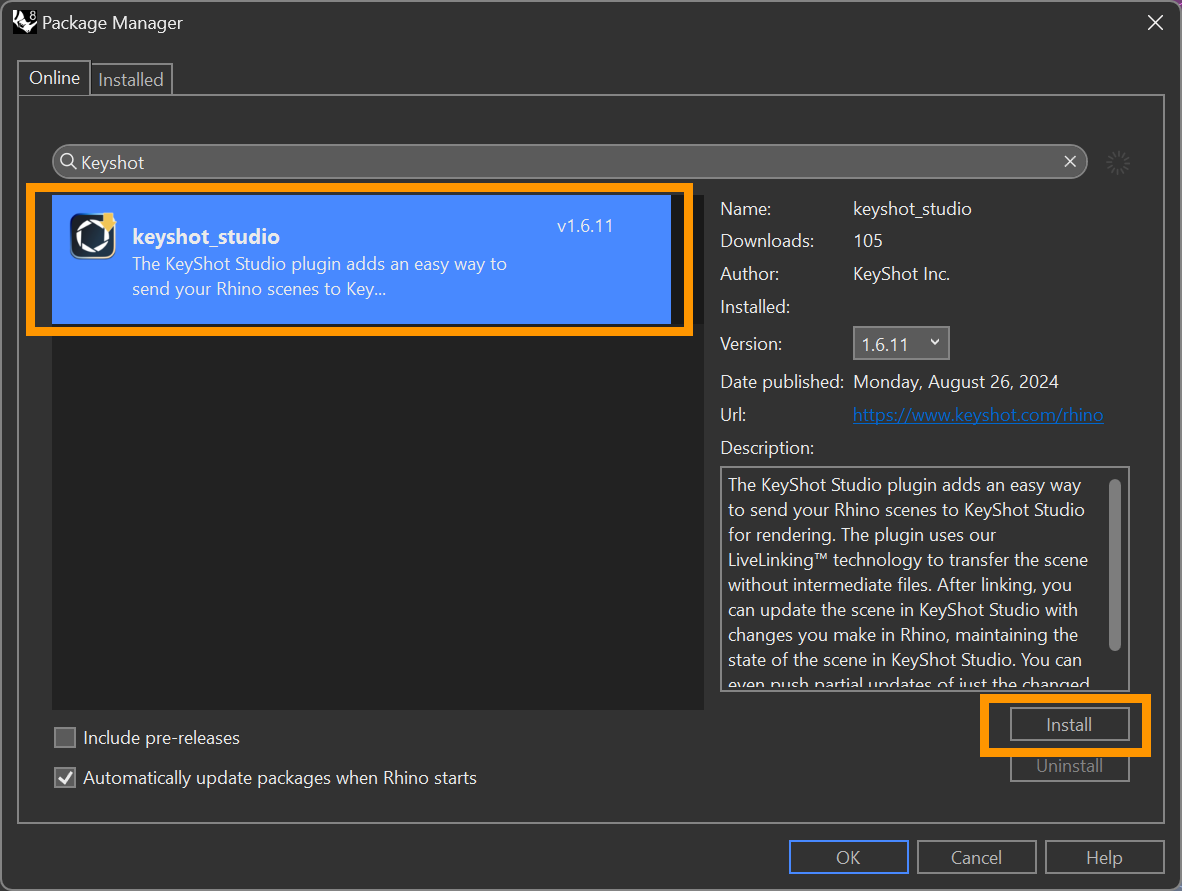Click the 'KeyShot Inc.' author value
The image size is (1182, 891).
[902, 274]
